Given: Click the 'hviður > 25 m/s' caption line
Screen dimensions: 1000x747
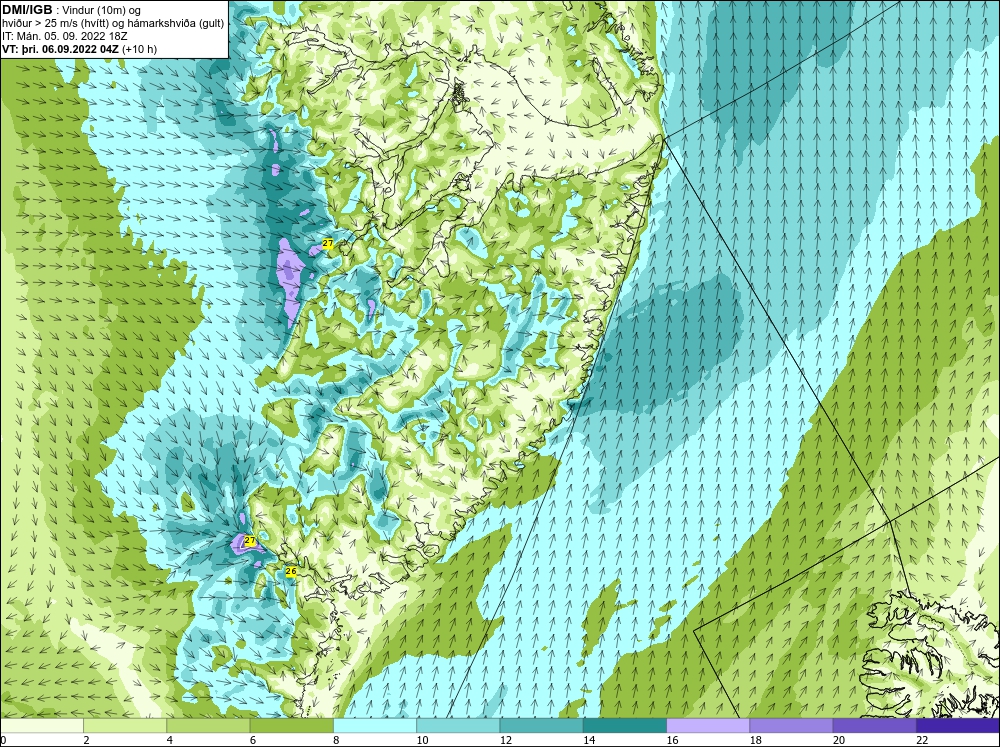Looking at the screenshot, I should [113, 23].
